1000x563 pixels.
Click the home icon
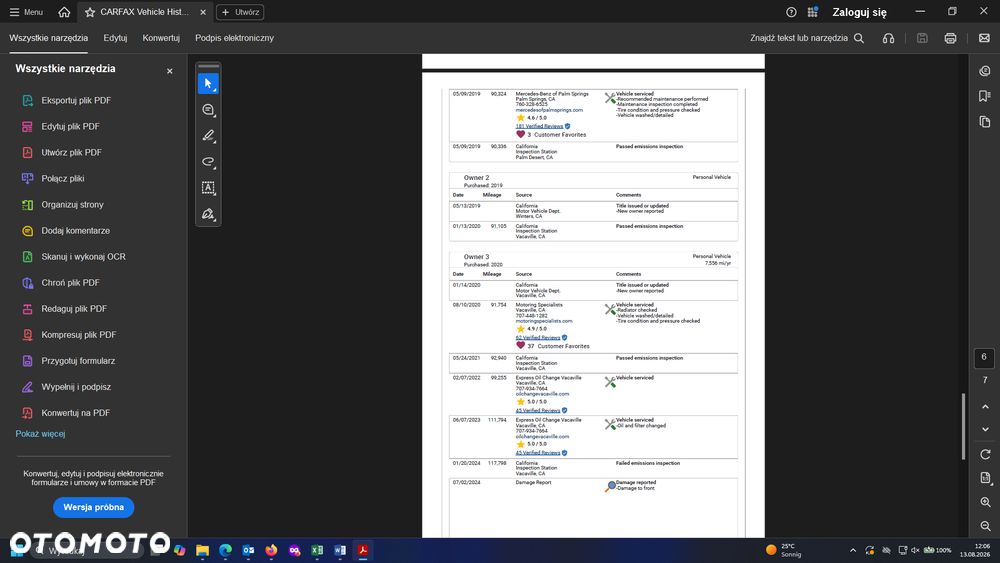(64, 12)
